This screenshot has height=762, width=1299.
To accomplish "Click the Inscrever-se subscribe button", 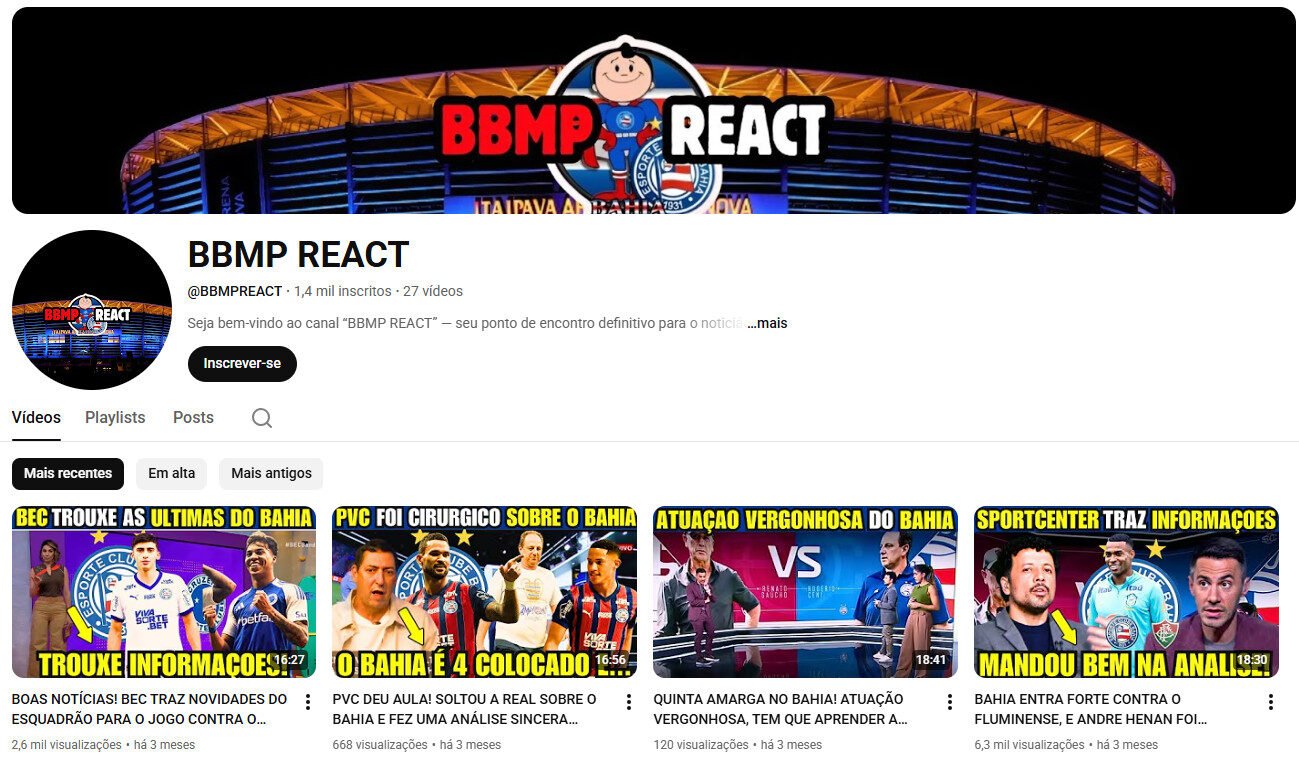I will (x=241, y=364).
